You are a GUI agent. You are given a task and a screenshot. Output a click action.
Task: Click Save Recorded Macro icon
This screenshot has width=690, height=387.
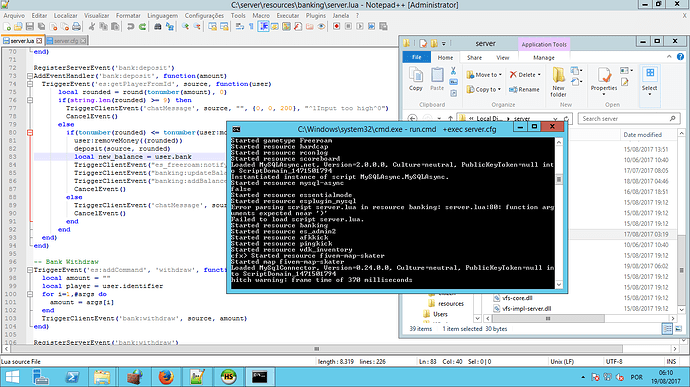(383, 26)
